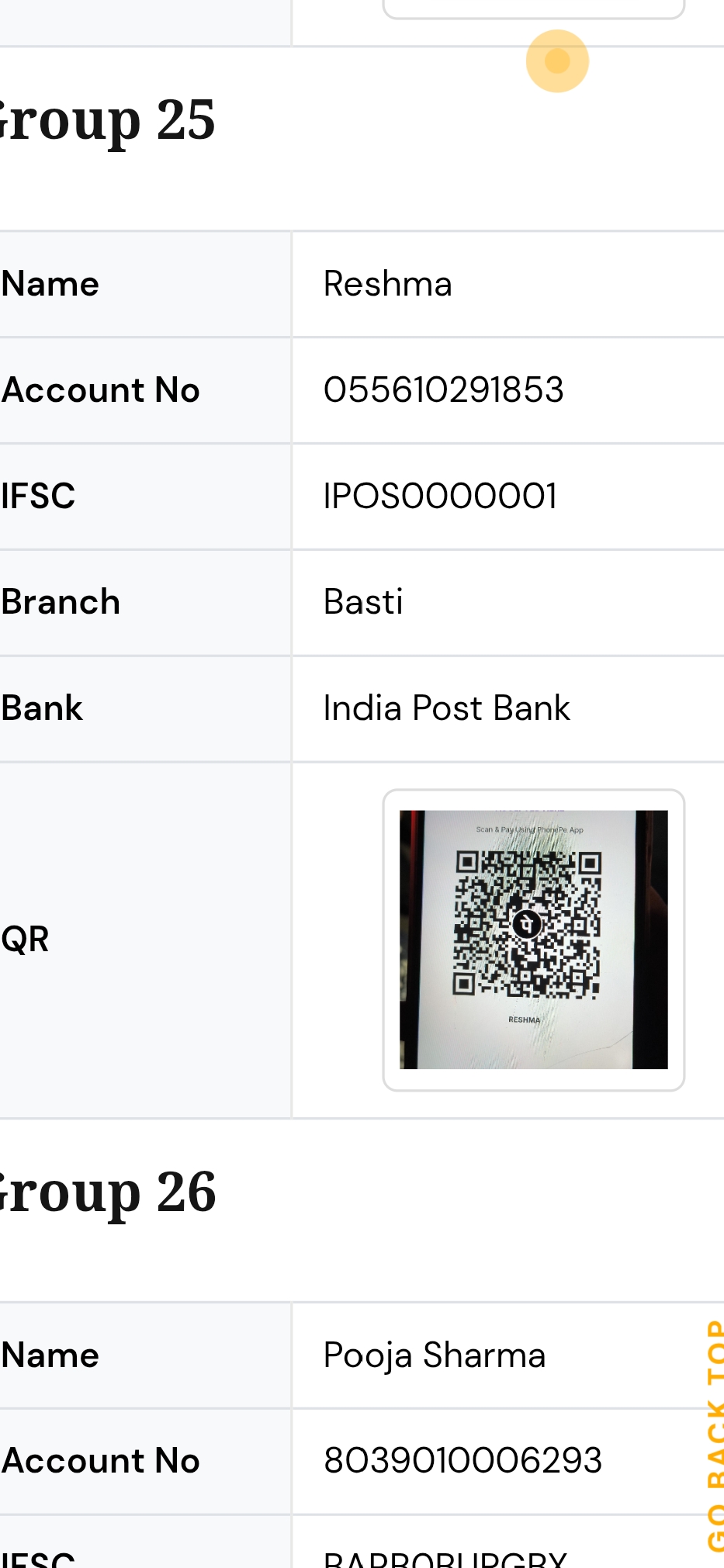Image resolution: width=724 pixels, height=1568 pixels.
Task: Select the India Post Bank value
Action: pos(446,708)
